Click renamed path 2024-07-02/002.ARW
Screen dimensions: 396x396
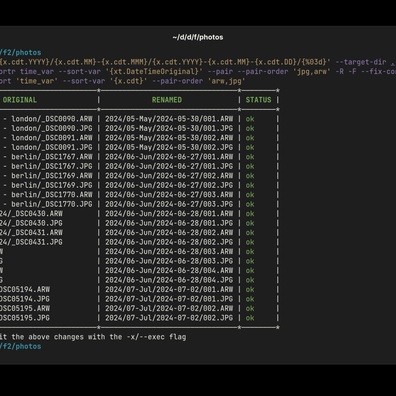pyautogui.click(x=169, y=308)
